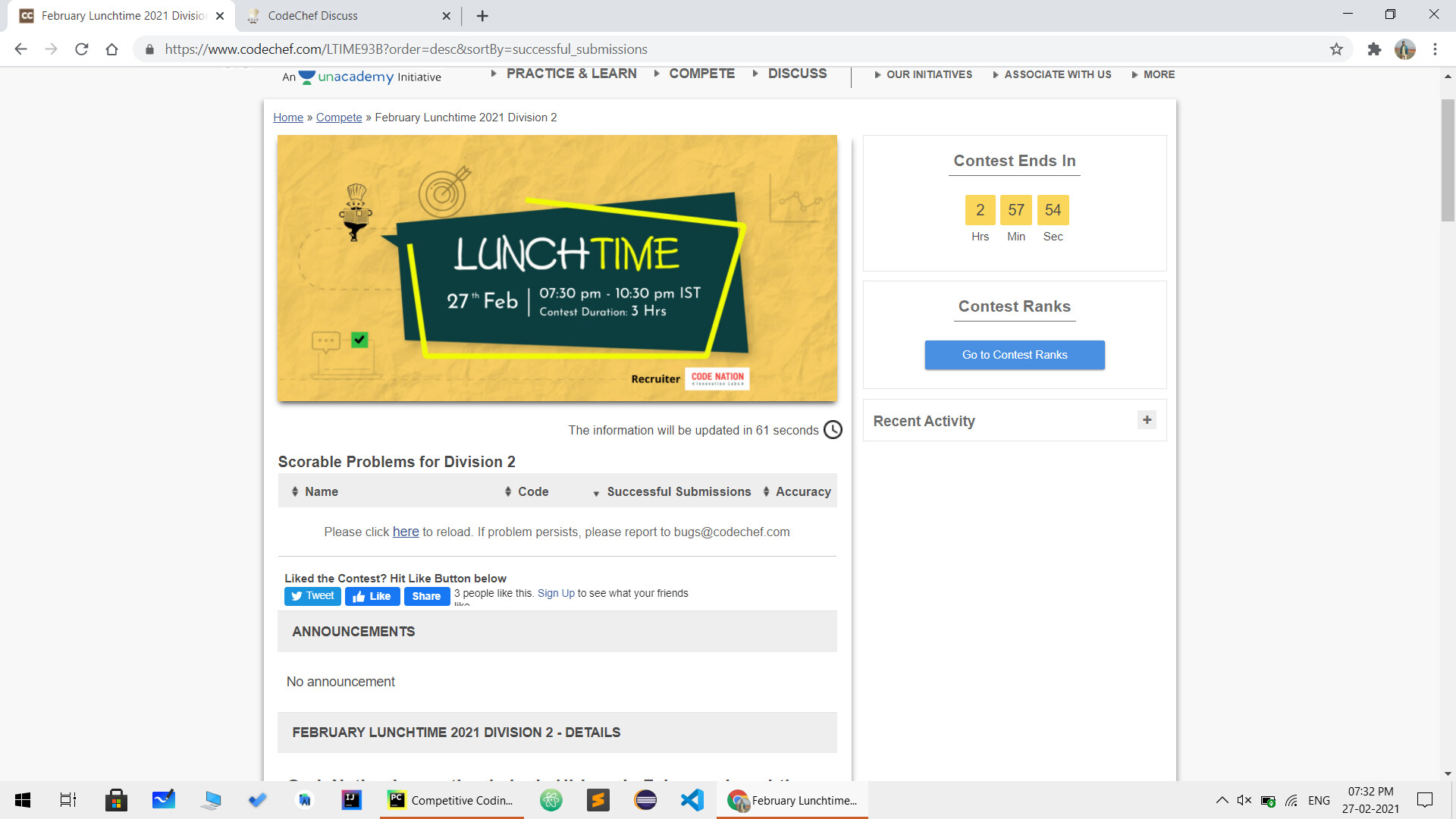Expand the Recent Activity panel
Viewport: 1456px width, 819px height.
[1147, 420]
